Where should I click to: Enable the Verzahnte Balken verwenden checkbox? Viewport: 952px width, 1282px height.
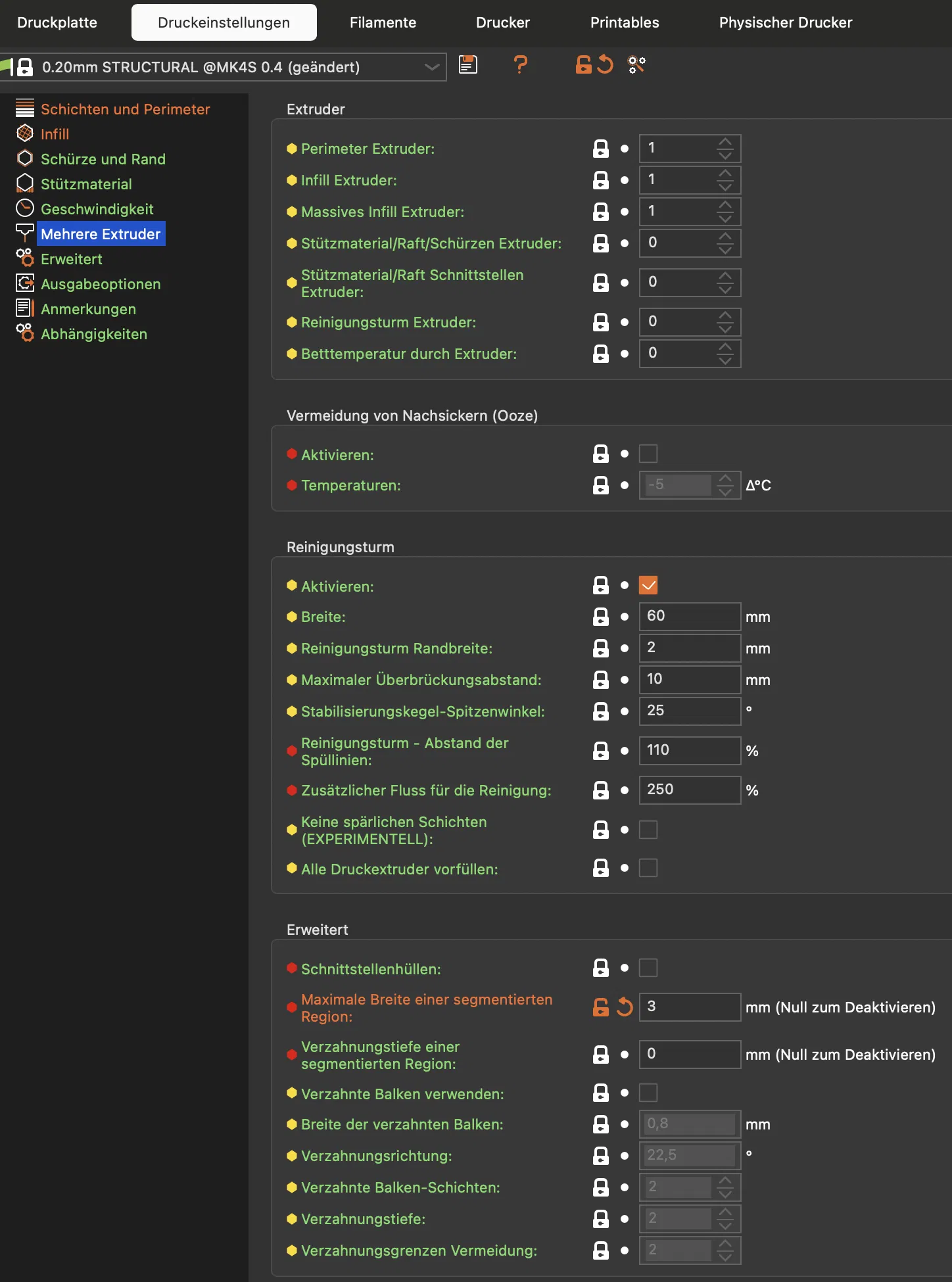pyautogui.click(x=648, y=1093)
